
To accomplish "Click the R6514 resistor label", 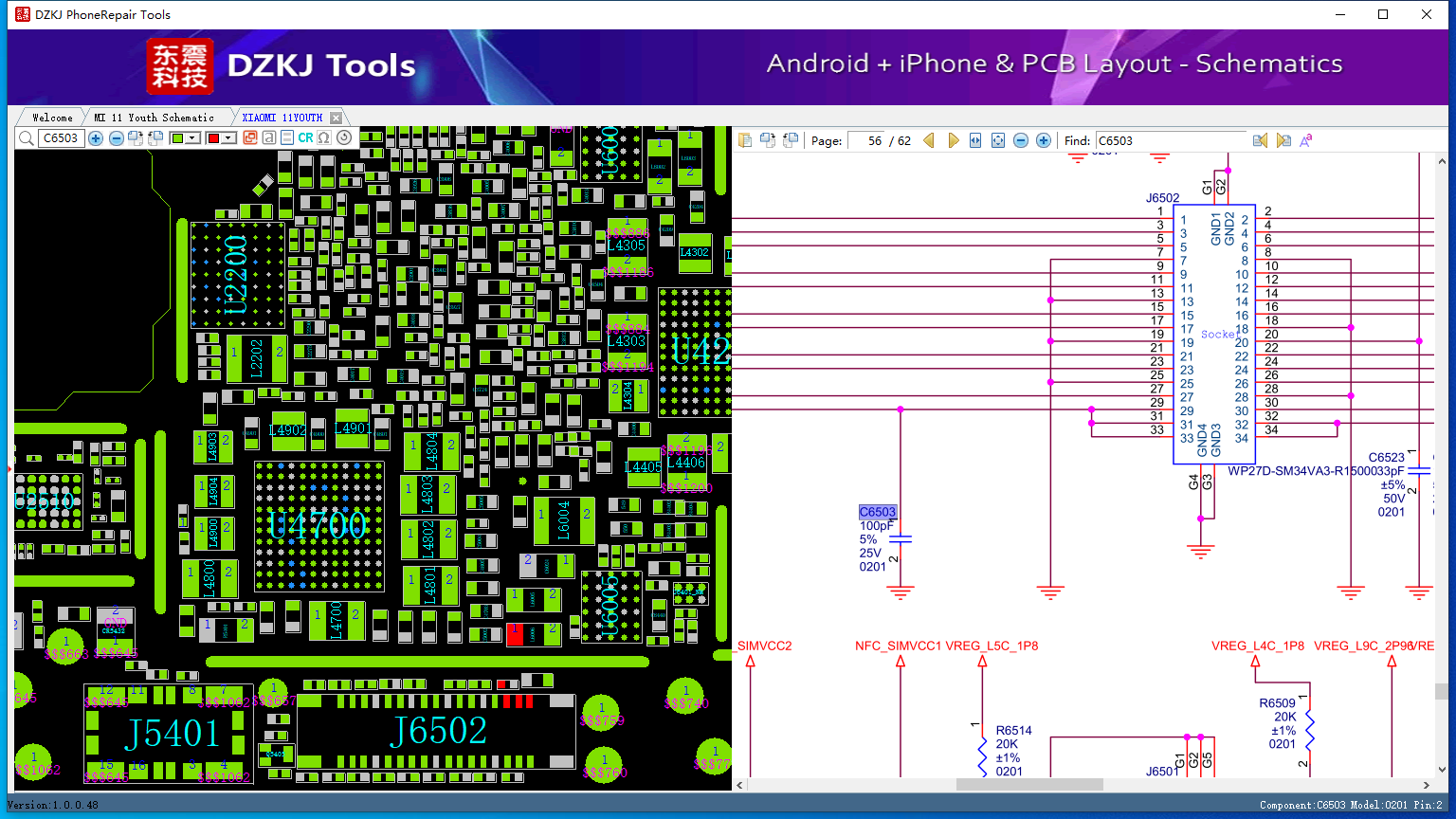I will point(1013,731).
